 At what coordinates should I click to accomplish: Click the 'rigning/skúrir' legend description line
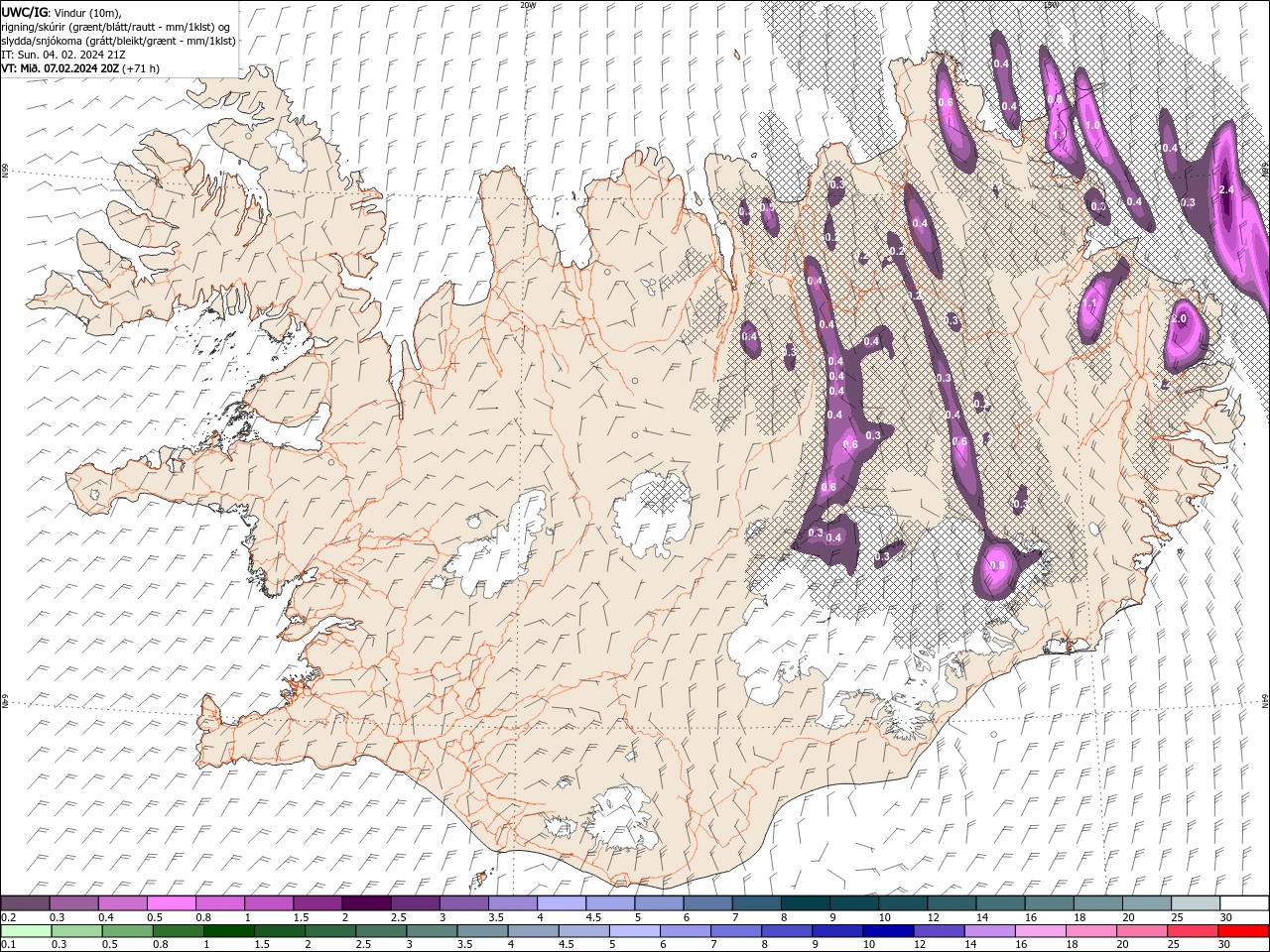point(116,27)
